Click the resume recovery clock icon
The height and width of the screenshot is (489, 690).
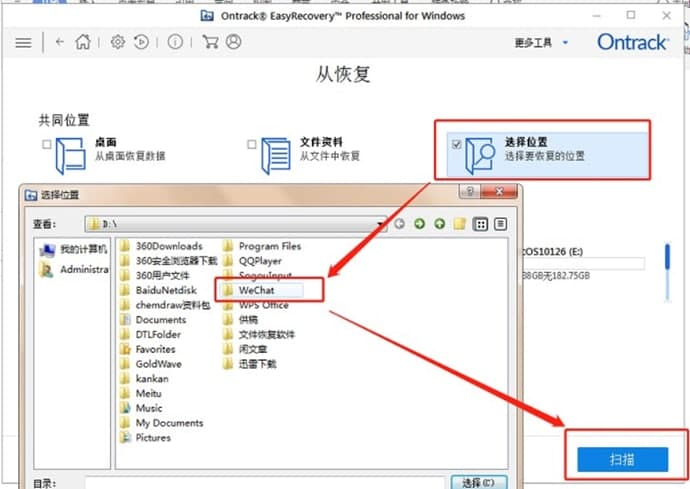[x=141, y=42]
